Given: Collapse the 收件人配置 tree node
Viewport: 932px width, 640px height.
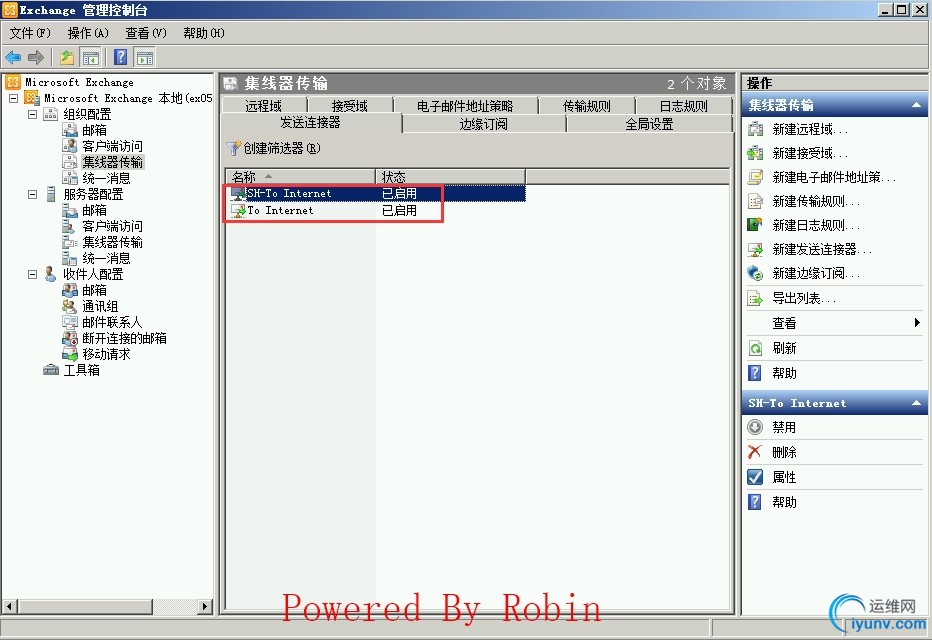Looking at the screenshot, I should (33, 275).
